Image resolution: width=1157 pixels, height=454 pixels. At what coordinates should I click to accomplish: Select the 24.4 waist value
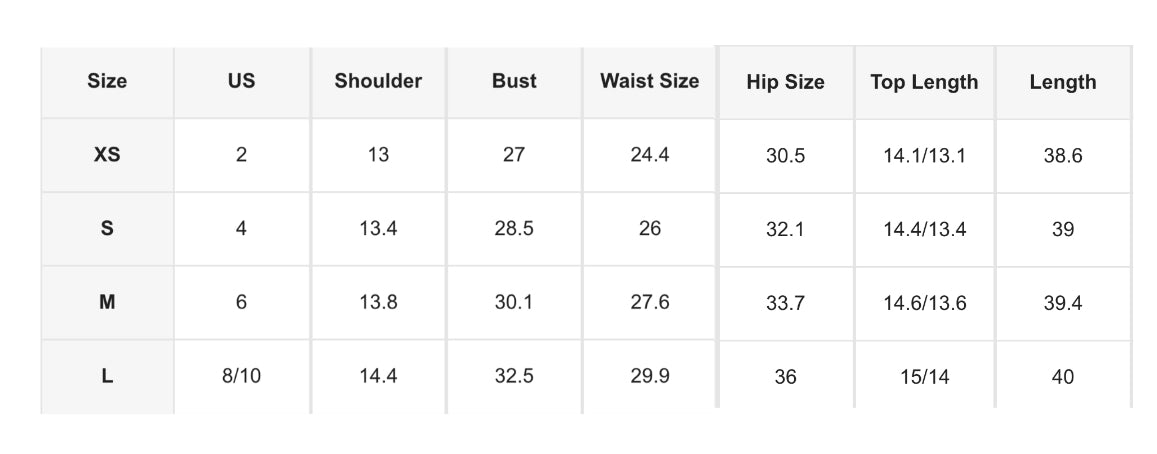pos(649,155)
